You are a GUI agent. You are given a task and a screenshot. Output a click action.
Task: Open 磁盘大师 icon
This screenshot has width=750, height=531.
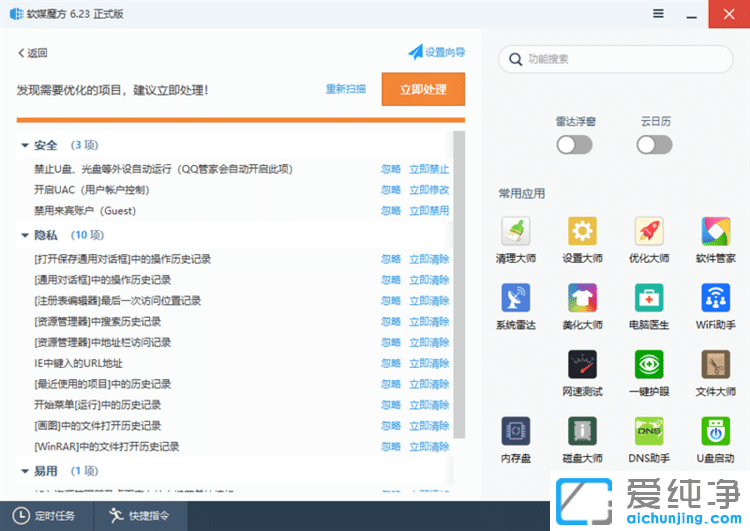pos(582,431)
